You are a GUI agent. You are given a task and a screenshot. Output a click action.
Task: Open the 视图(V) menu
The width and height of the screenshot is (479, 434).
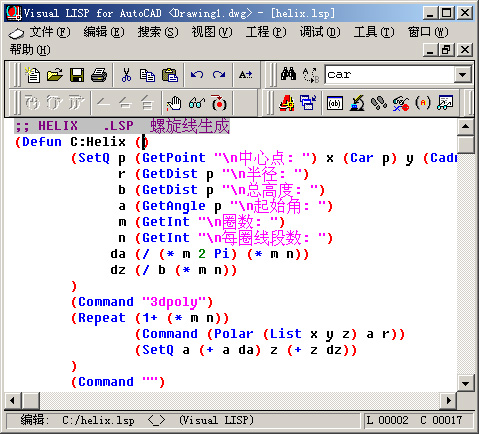(x=212, y=32)
